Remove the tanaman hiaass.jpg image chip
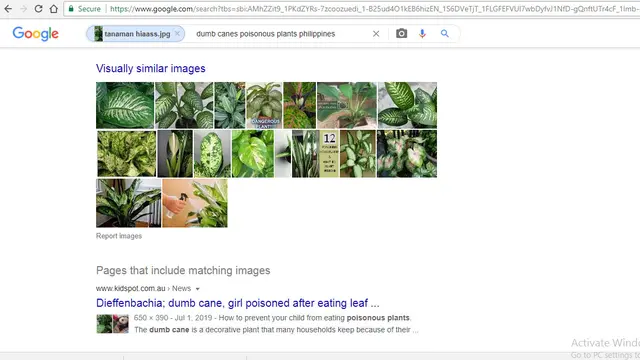Screen dimensions: 640x360 [x=177, y=33]
